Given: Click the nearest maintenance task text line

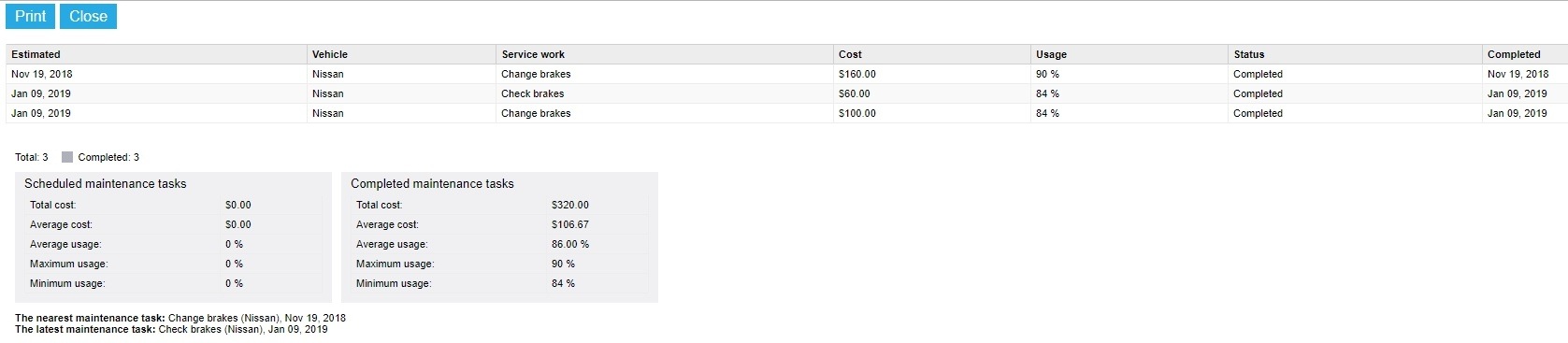Looking at the screenshot, I should pos(180,318).
